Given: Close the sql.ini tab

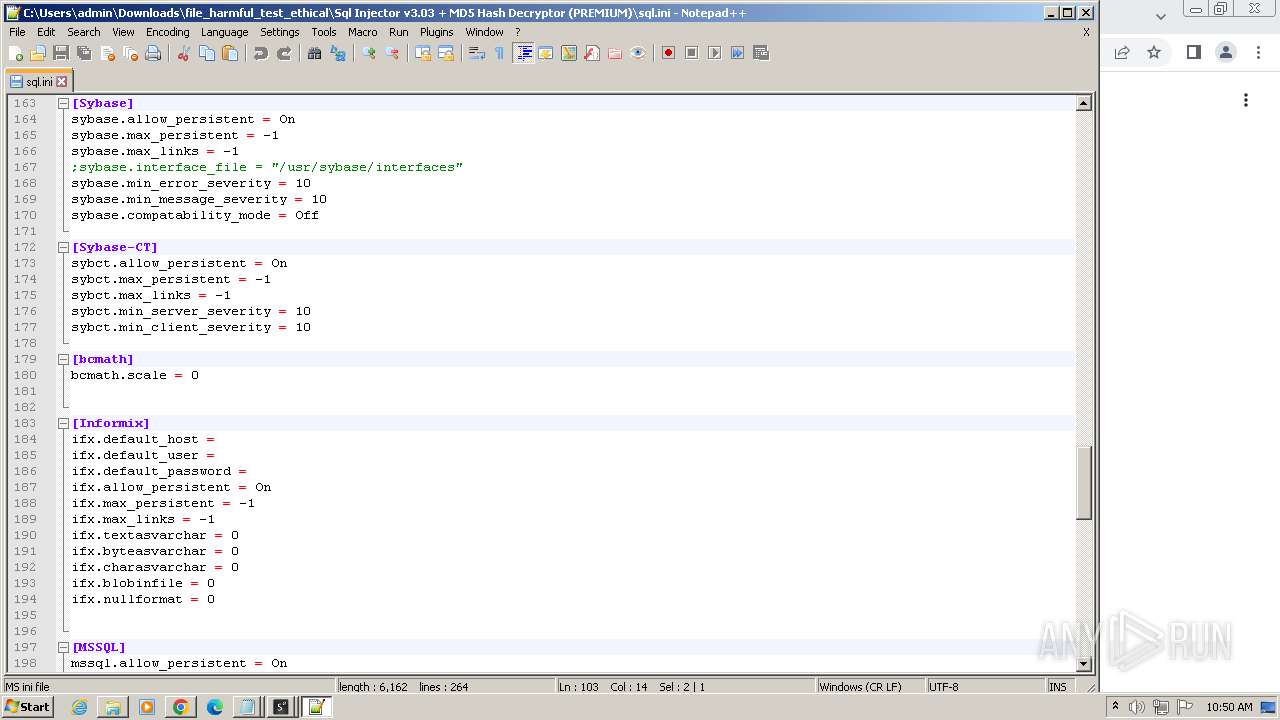Looking at the screenshot, I should [62, 82].
